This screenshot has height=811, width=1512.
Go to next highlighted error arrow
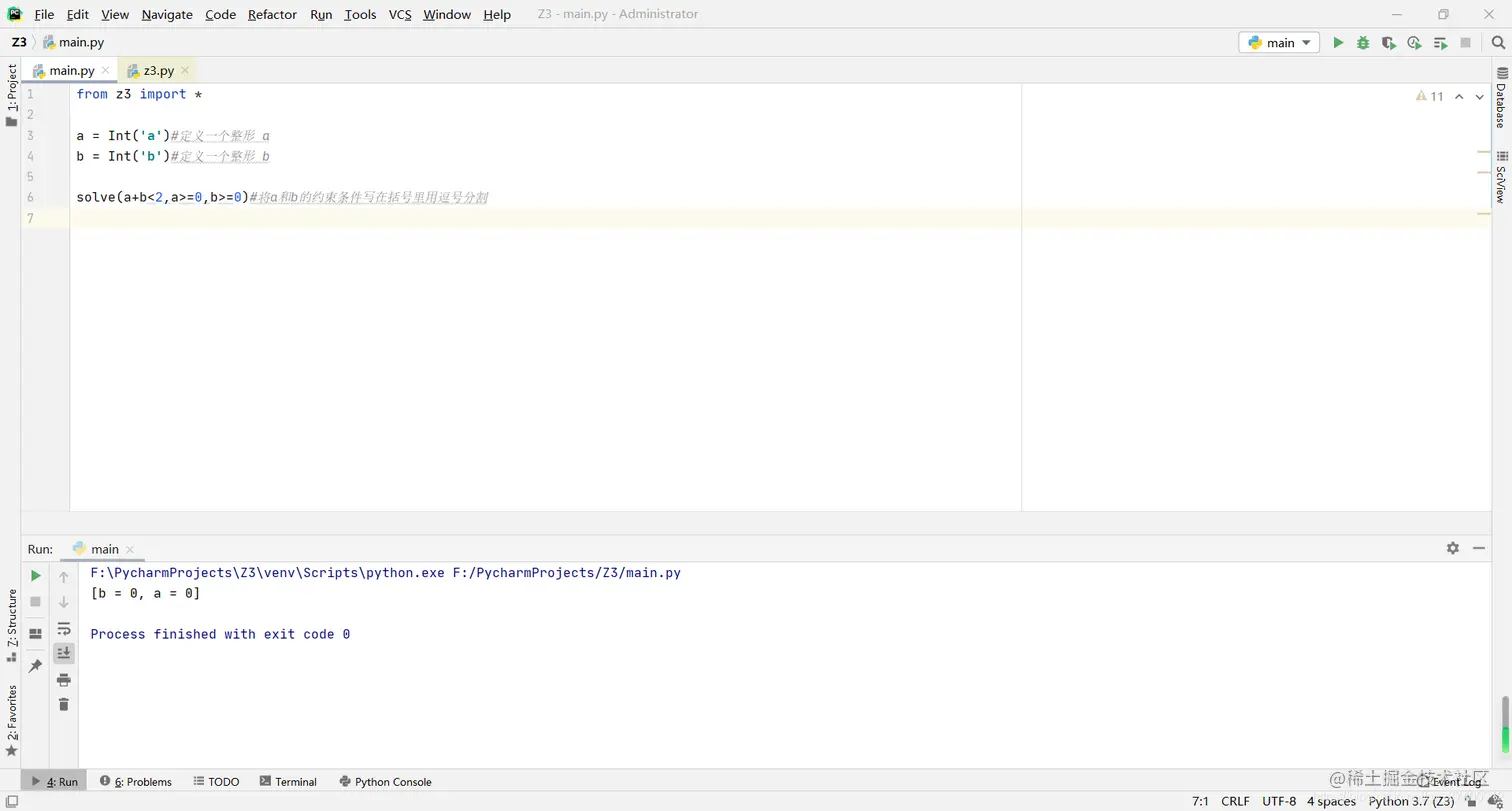[1480, 96]
